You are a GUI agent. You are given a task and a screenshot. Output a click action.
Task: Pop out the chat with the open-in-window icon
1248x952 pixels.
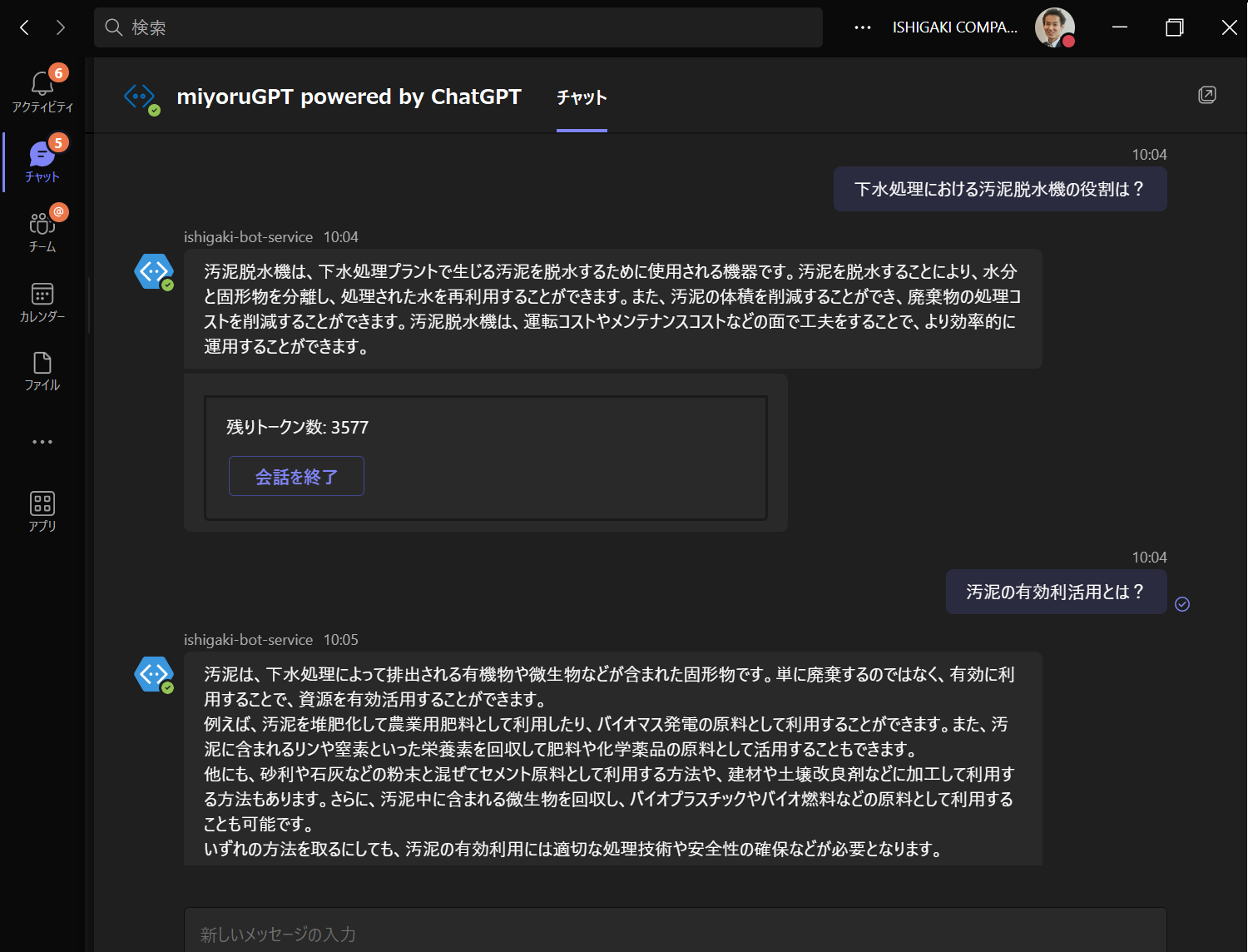1206,95
